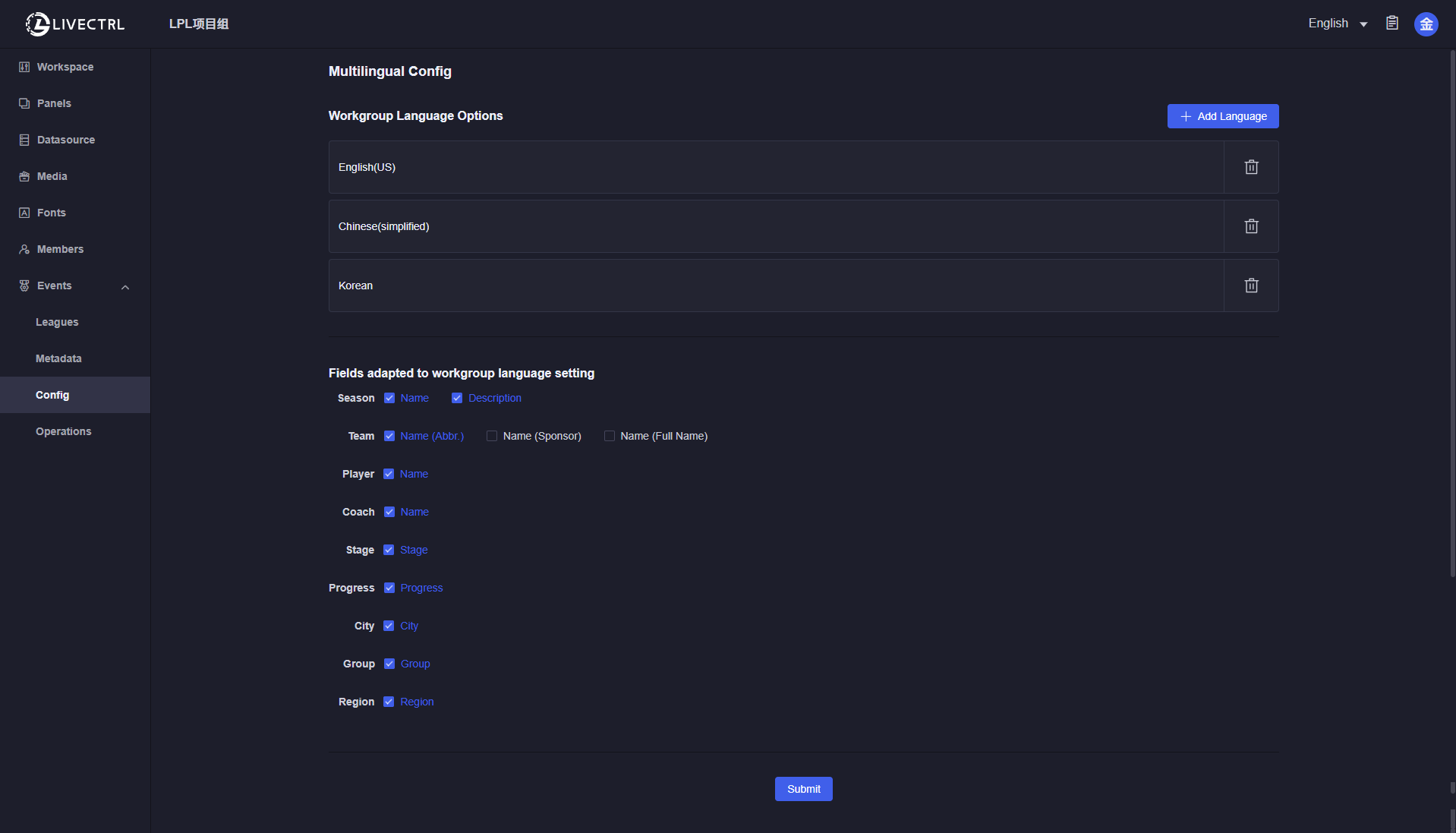Viewport: 1456px width, 833px height.
Task: Go to the Leagues submenu
Action: (x=57, y=322)
